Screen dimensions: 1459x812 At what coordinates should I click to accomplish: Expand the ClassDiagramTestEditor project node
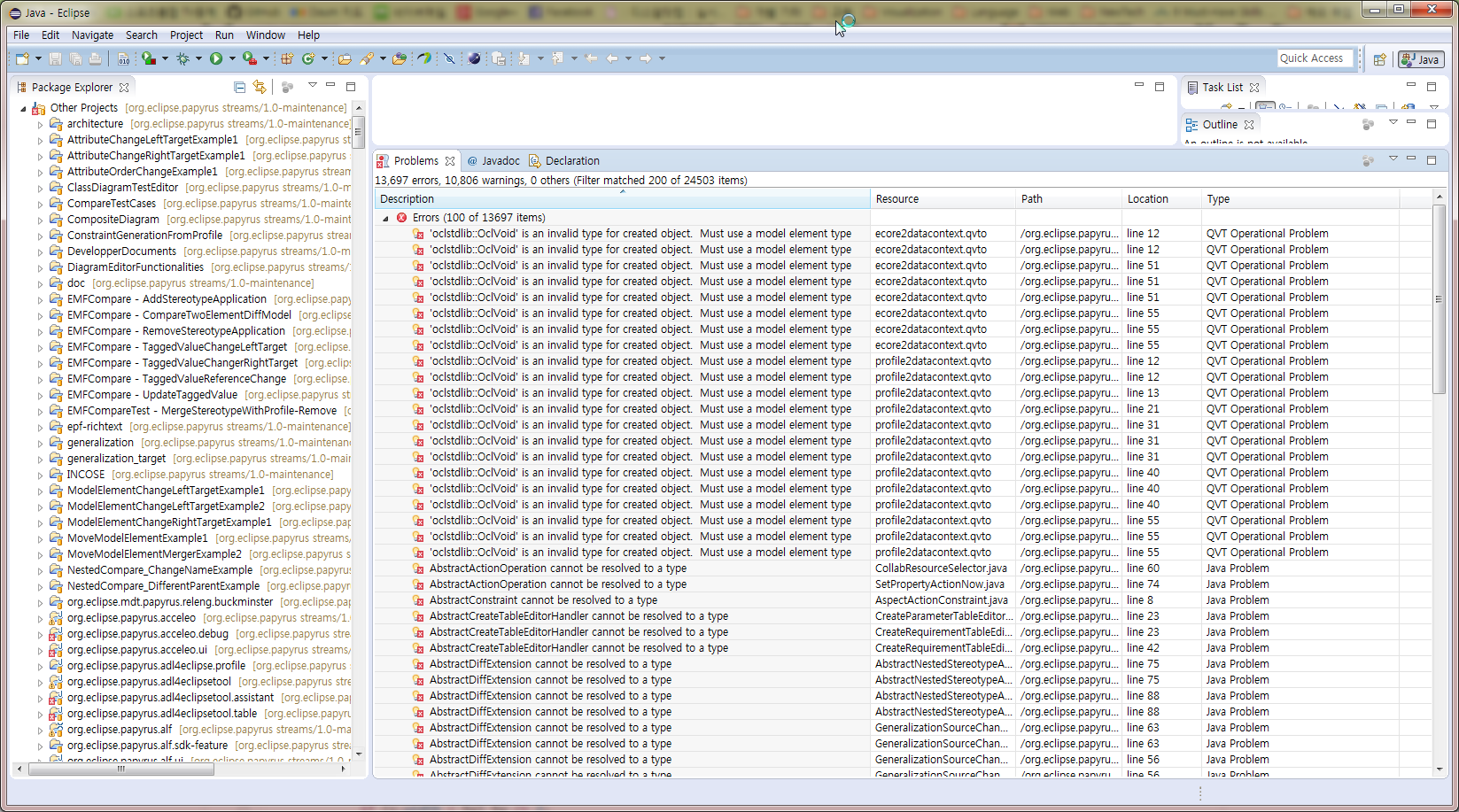[40, 189]
